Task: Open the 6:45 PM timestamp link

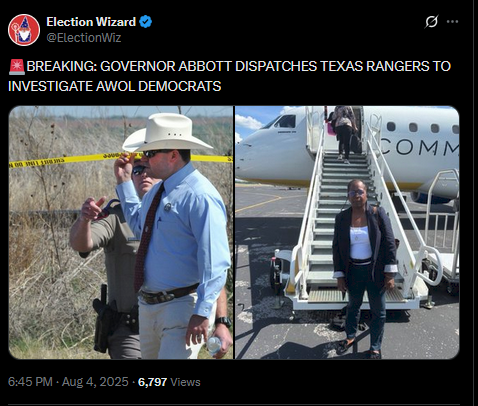Action: [30, 382]
